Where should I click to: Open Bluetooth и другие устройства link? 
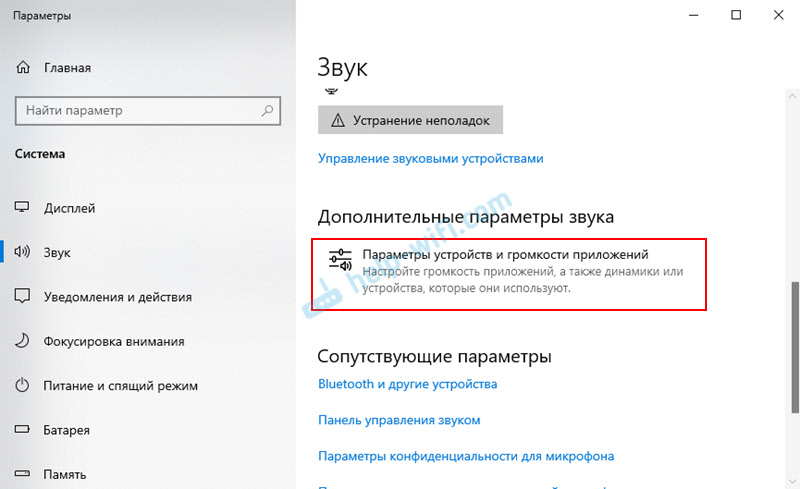coord(407,384)
